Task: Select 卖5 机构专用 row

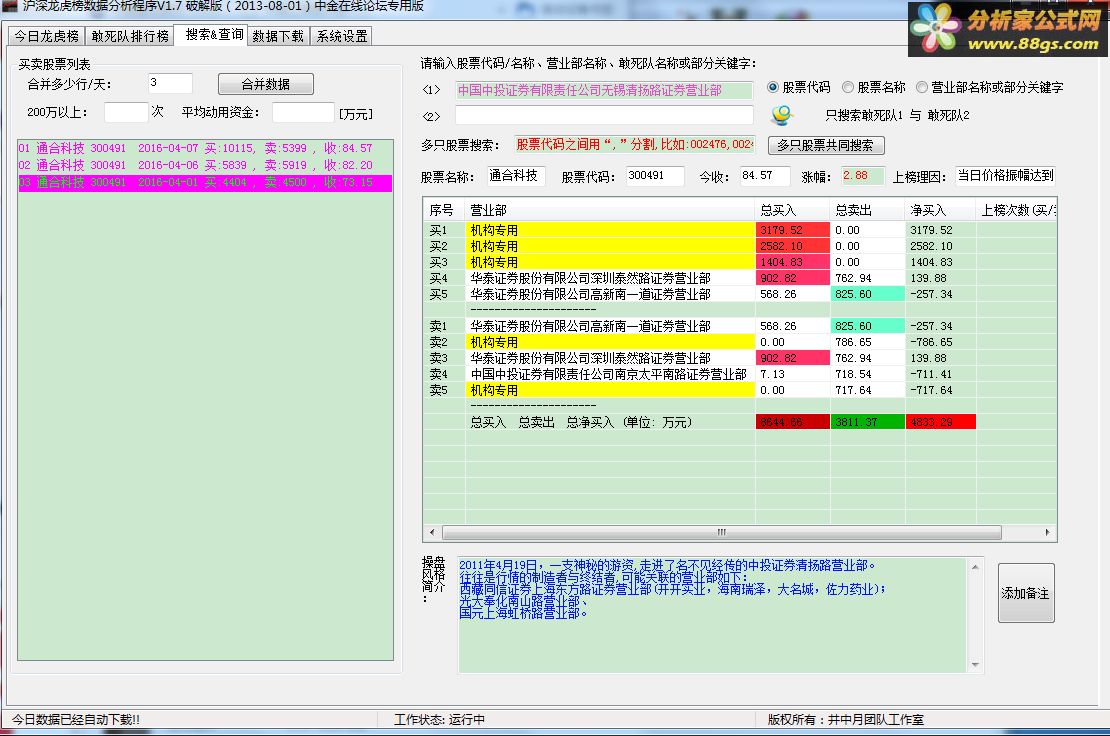Action: click(740, 390)
